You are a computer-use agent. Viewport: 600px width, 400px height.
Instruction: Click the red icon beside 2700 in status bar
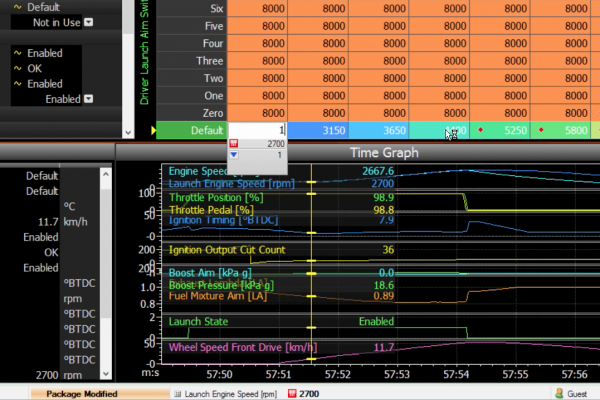(291, 394)
